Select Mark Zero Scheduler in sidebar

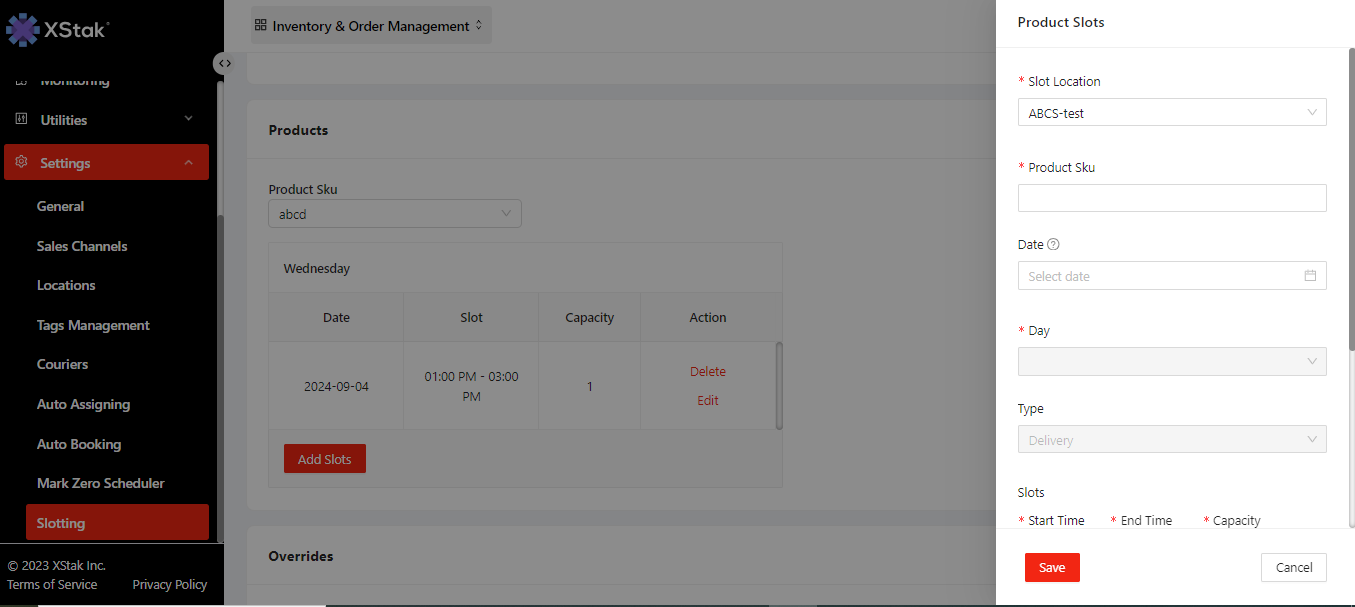pyautogui.click(x=100, y=483)
